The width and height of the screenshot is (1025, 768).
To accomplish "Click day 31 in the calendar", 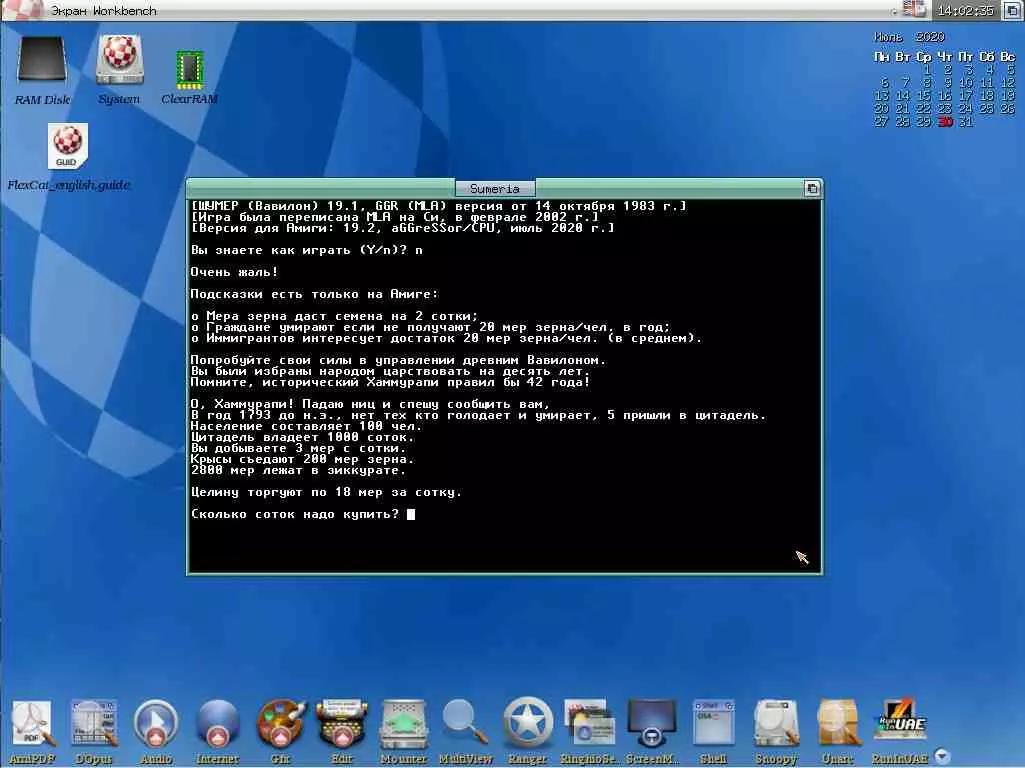I will tap(966, 122).
